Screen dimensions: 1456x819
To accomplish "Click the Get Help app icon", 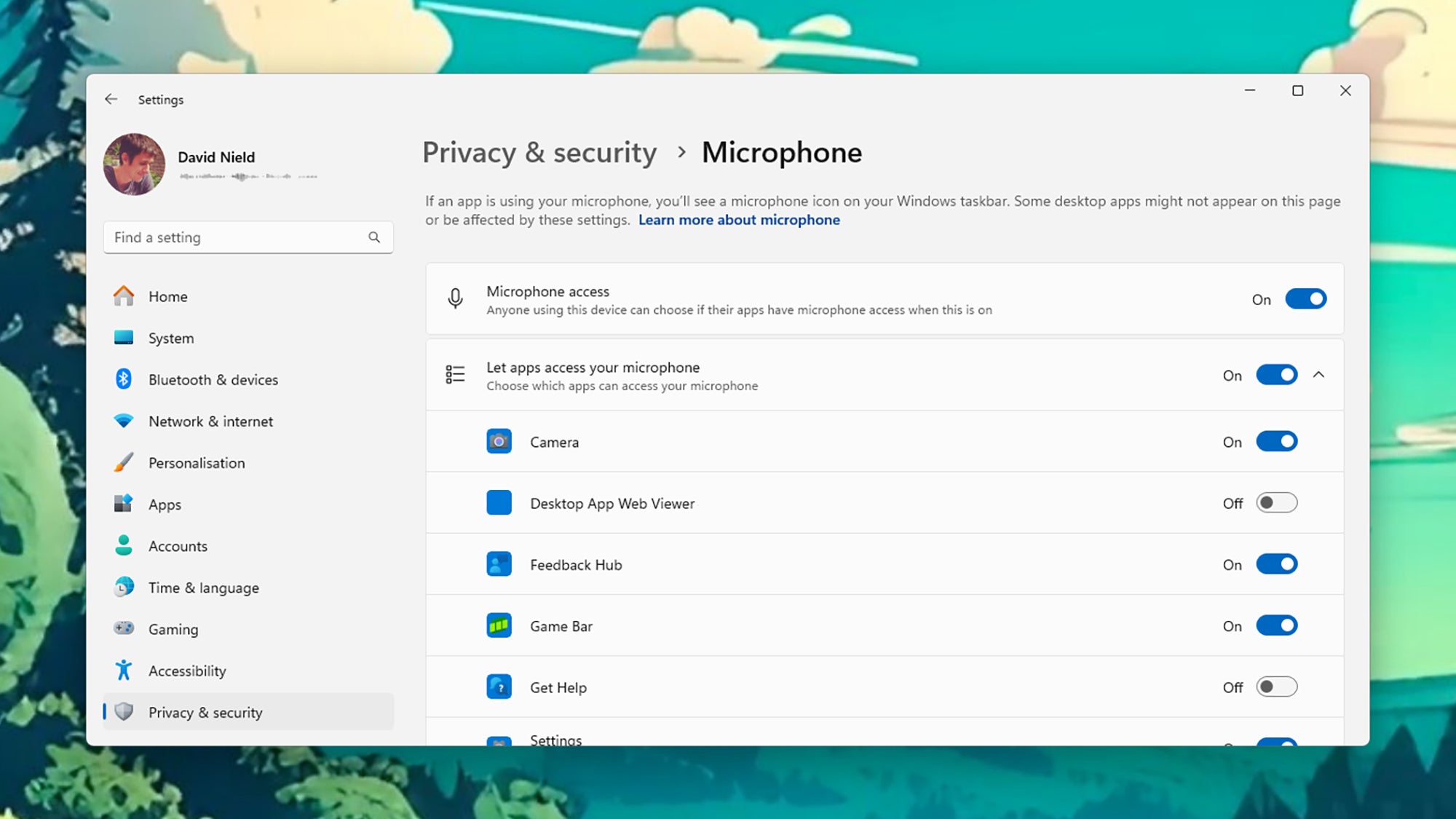I will [x=499, y=686].
